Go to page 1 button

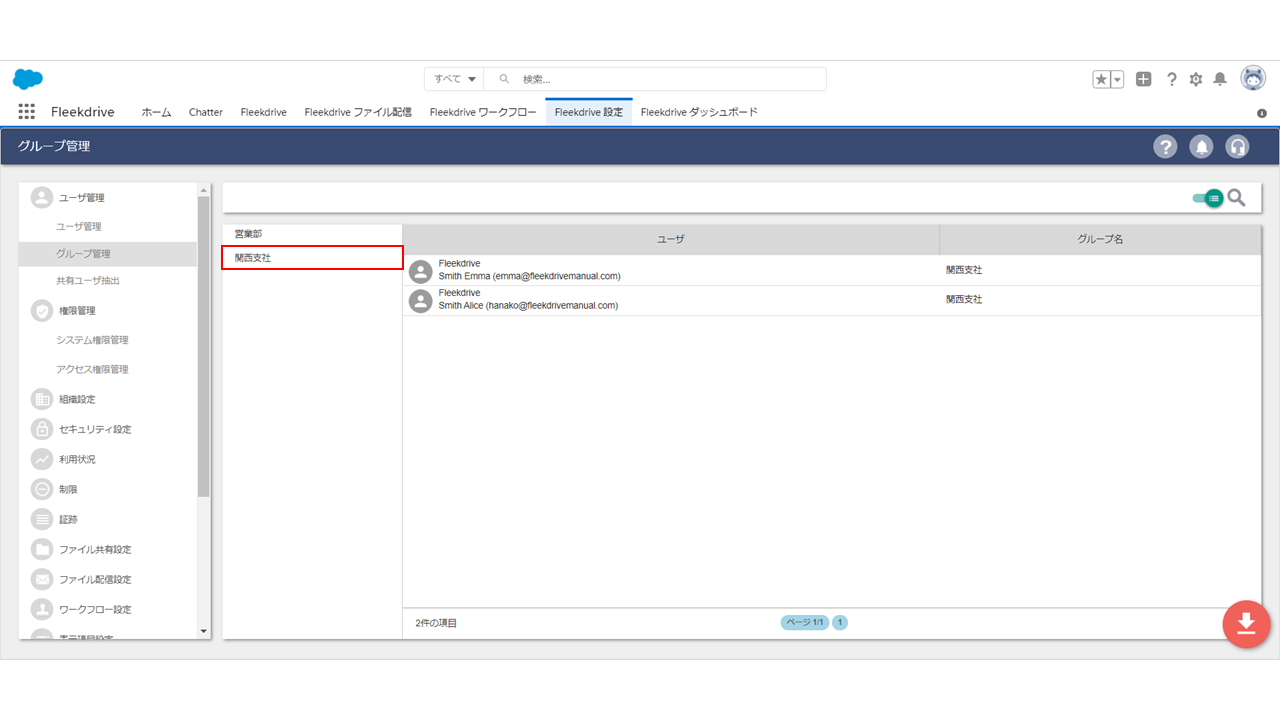(840, 622)
